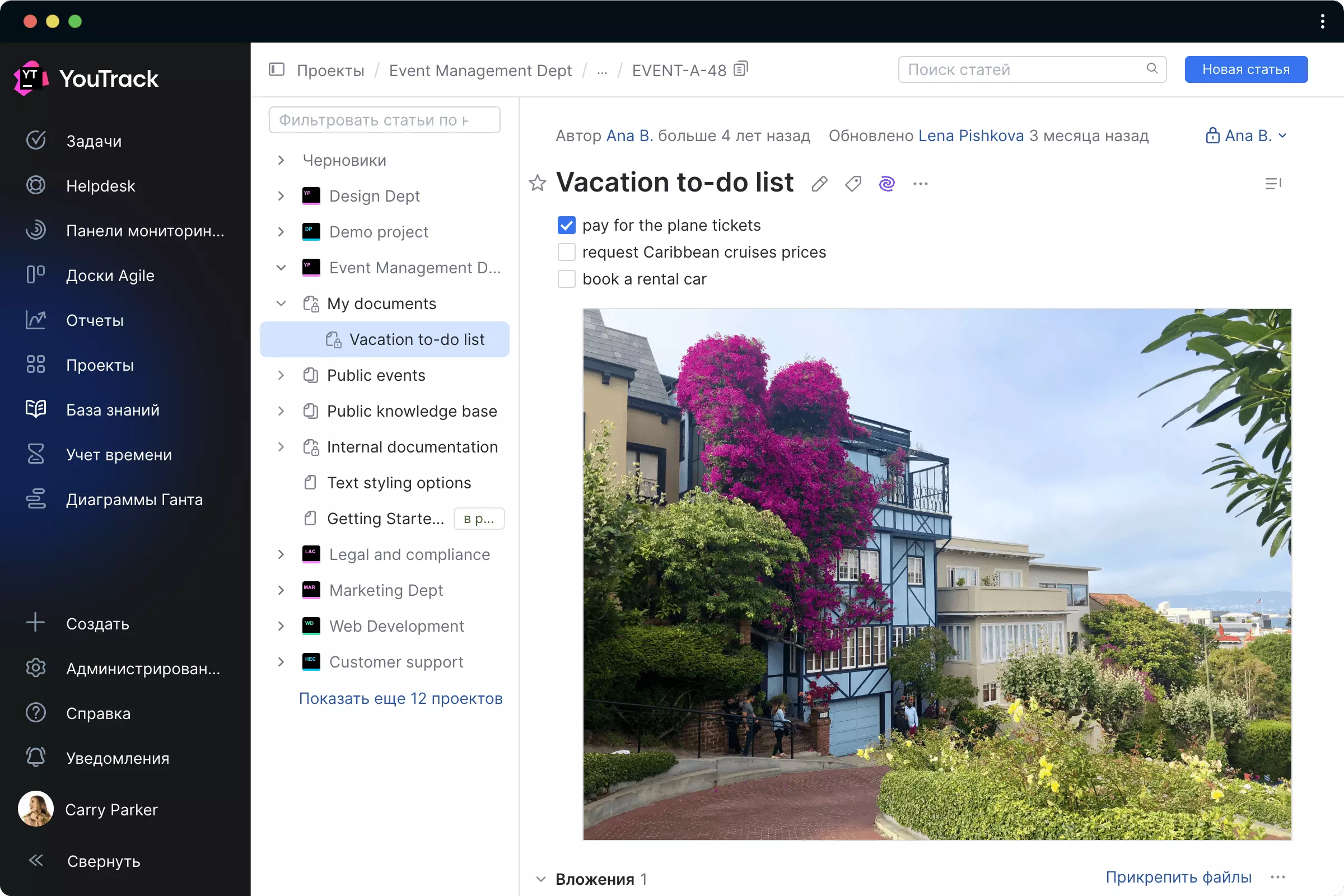The height and width of the screenshot is (896, 1344).
Task: Collapse the My documents folder
Action: click(x=281, y=304)
